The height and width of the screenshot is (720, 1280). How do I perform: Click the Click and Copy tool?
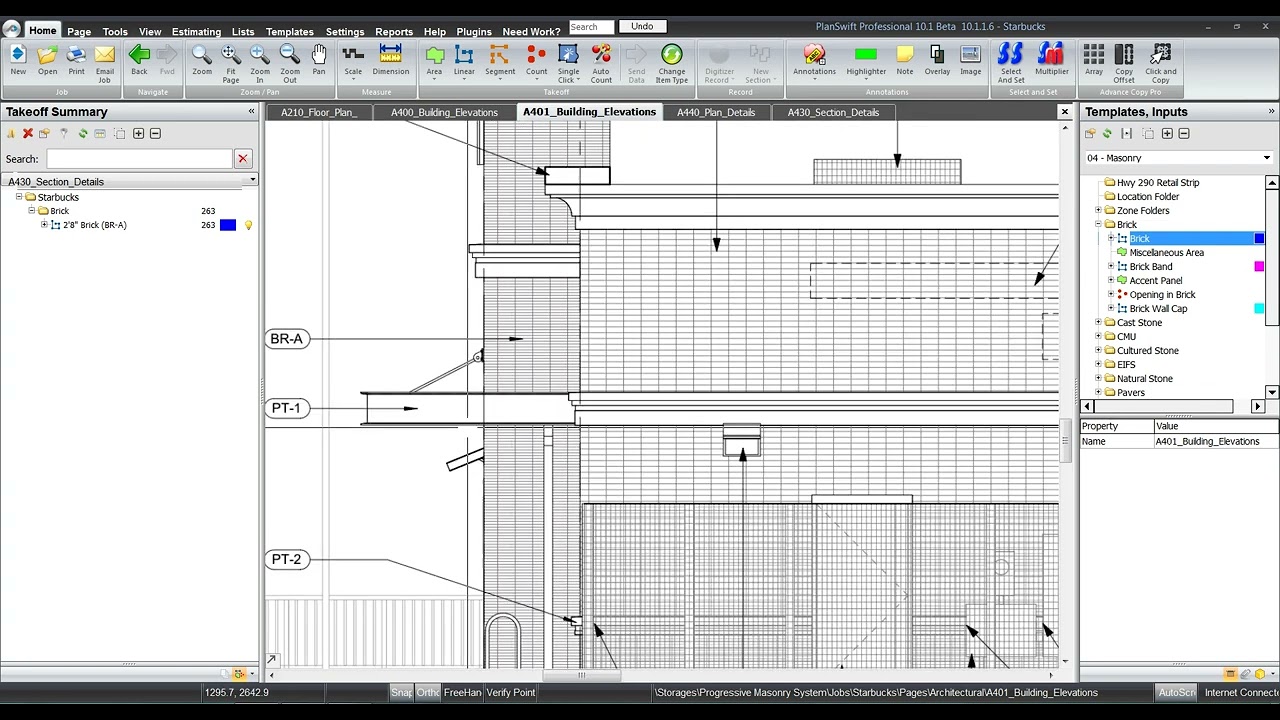pyautogui.click(x=1160, y=62)
